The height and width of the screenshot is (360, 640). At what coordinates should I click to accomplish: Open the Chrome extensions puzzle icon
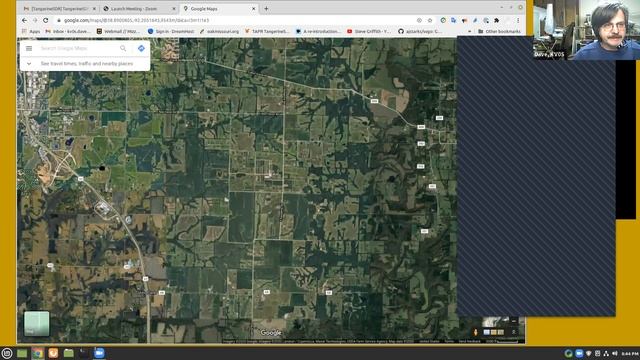[x=496, y=20]
